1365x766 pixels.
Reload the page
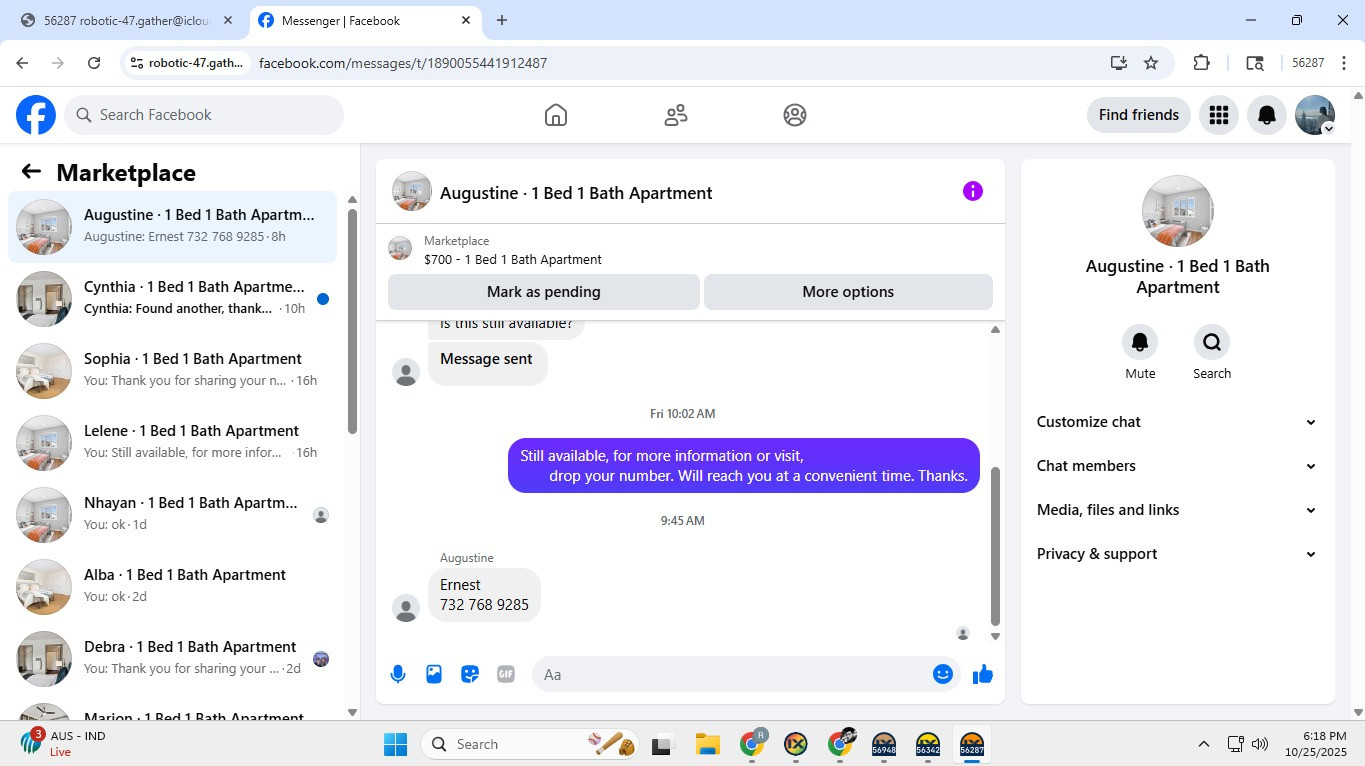[x=94, y=63]
